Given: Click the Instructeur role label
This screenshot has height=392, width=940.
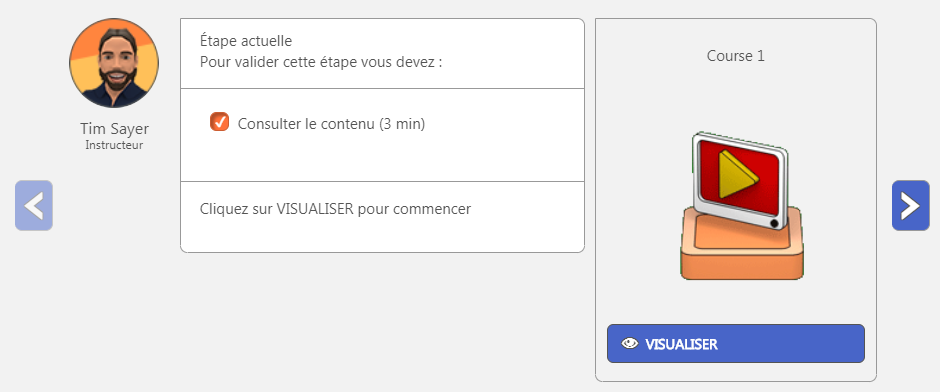Looking at the screenshot, I should pos(115,145).
